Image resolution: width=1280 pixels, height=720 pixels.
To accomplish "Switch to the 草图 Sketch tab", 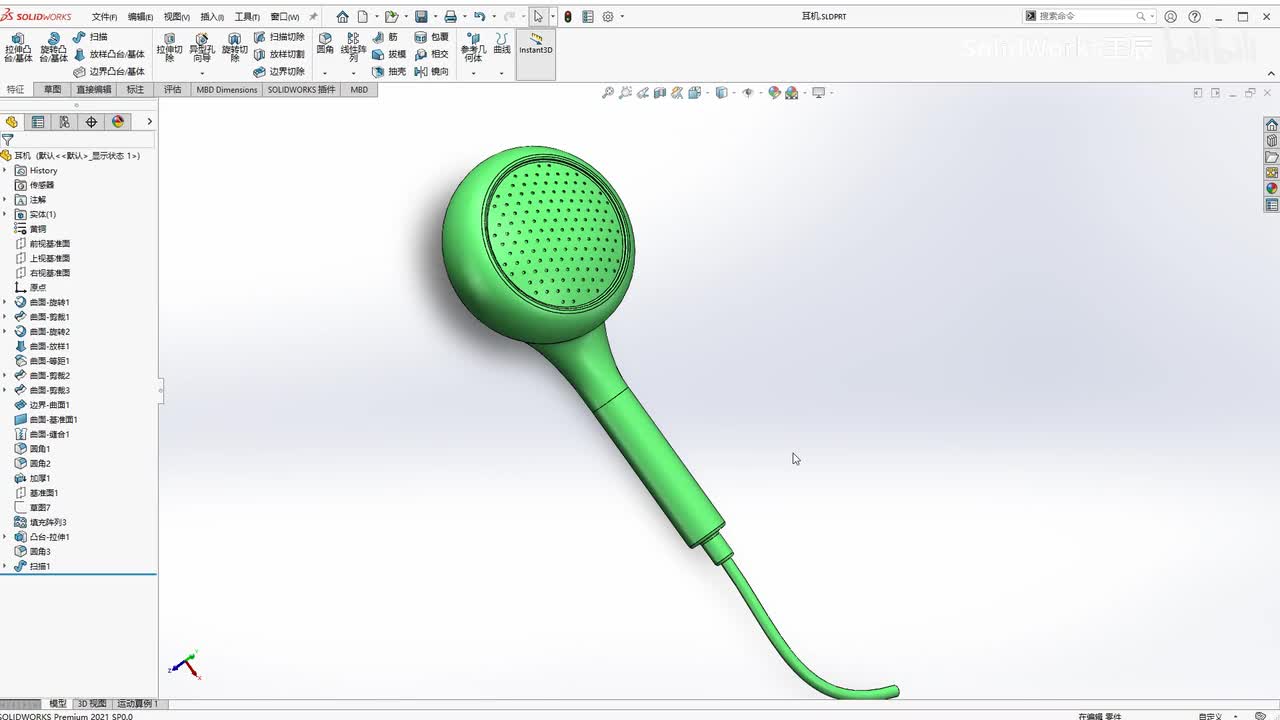I will 52,90.
